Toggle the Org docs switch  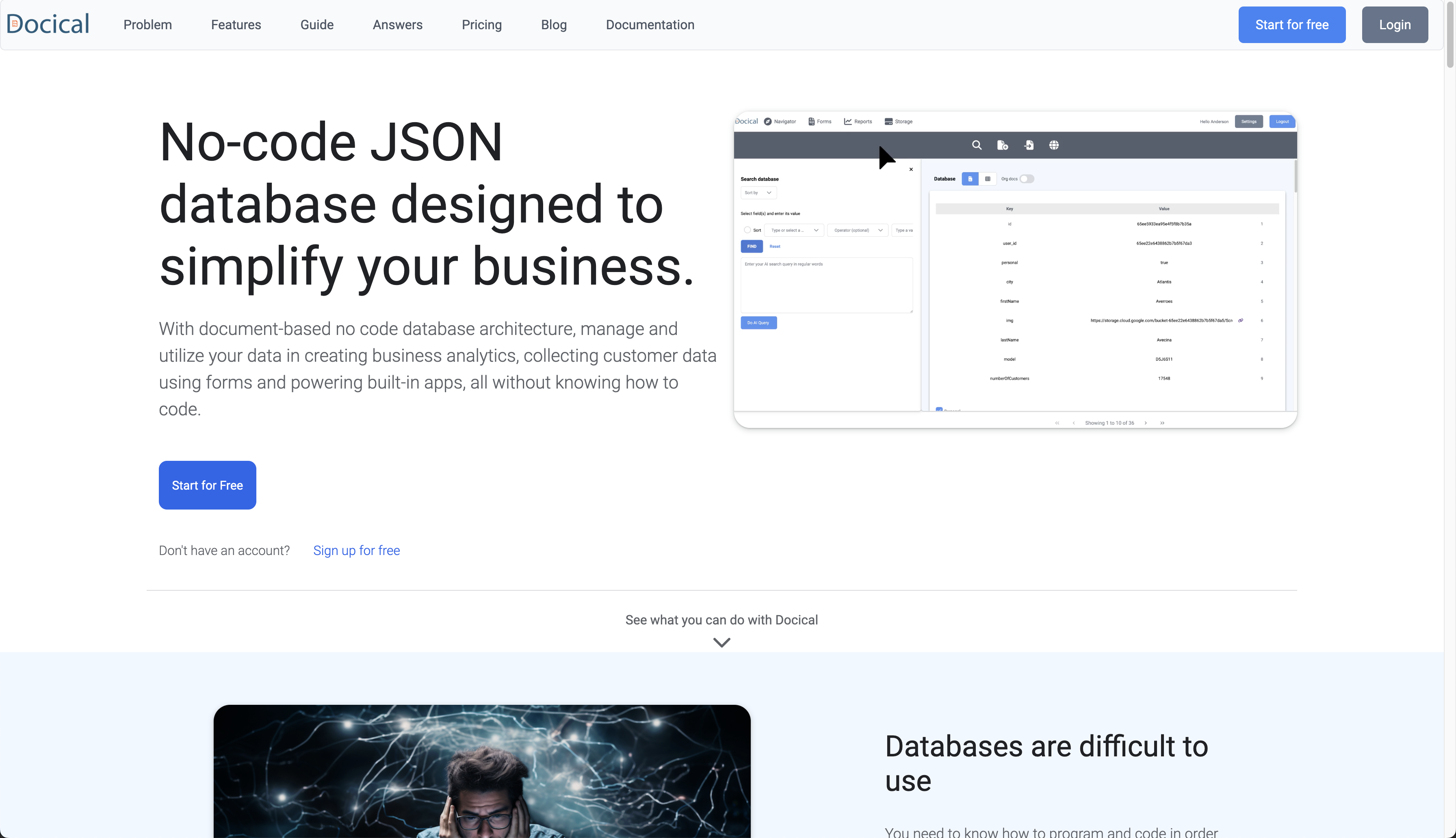pyautogui.click(x=1027, y=179)
